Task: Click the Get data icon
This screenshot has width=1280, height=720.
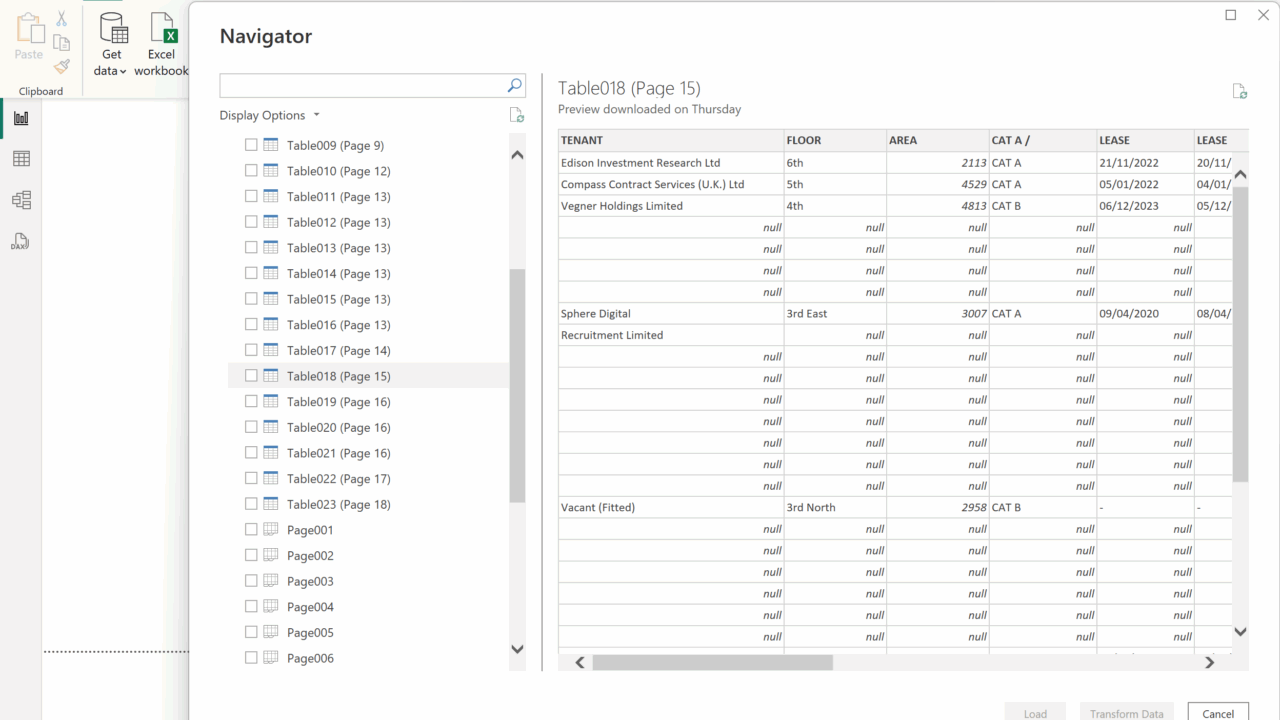Action: click(112, 28)
